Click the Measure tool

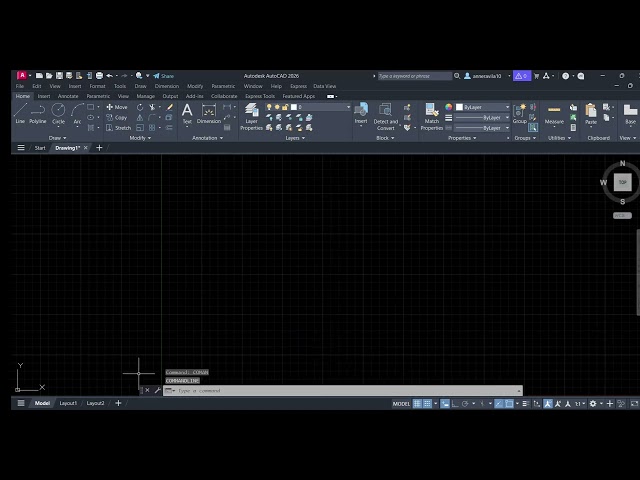[x=554, y=114]
